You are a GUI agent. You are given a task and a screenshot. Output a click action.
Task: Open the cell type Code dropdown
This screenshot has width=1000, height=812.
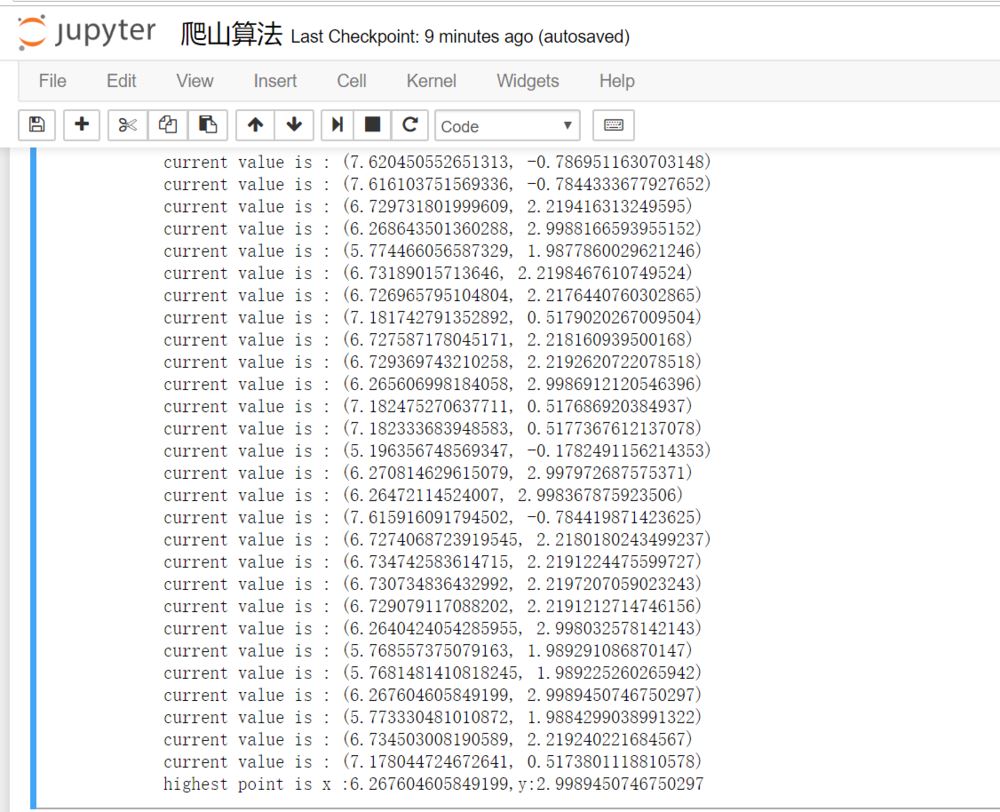coord(507,126)
